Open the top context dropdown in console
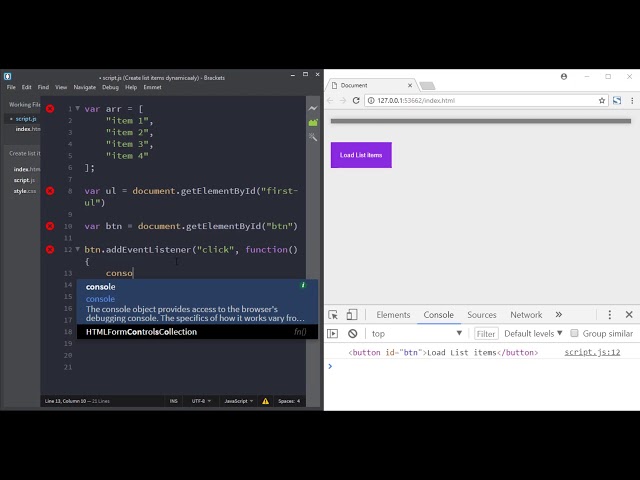This screenshot has width=640, height=480. (416, 333)
